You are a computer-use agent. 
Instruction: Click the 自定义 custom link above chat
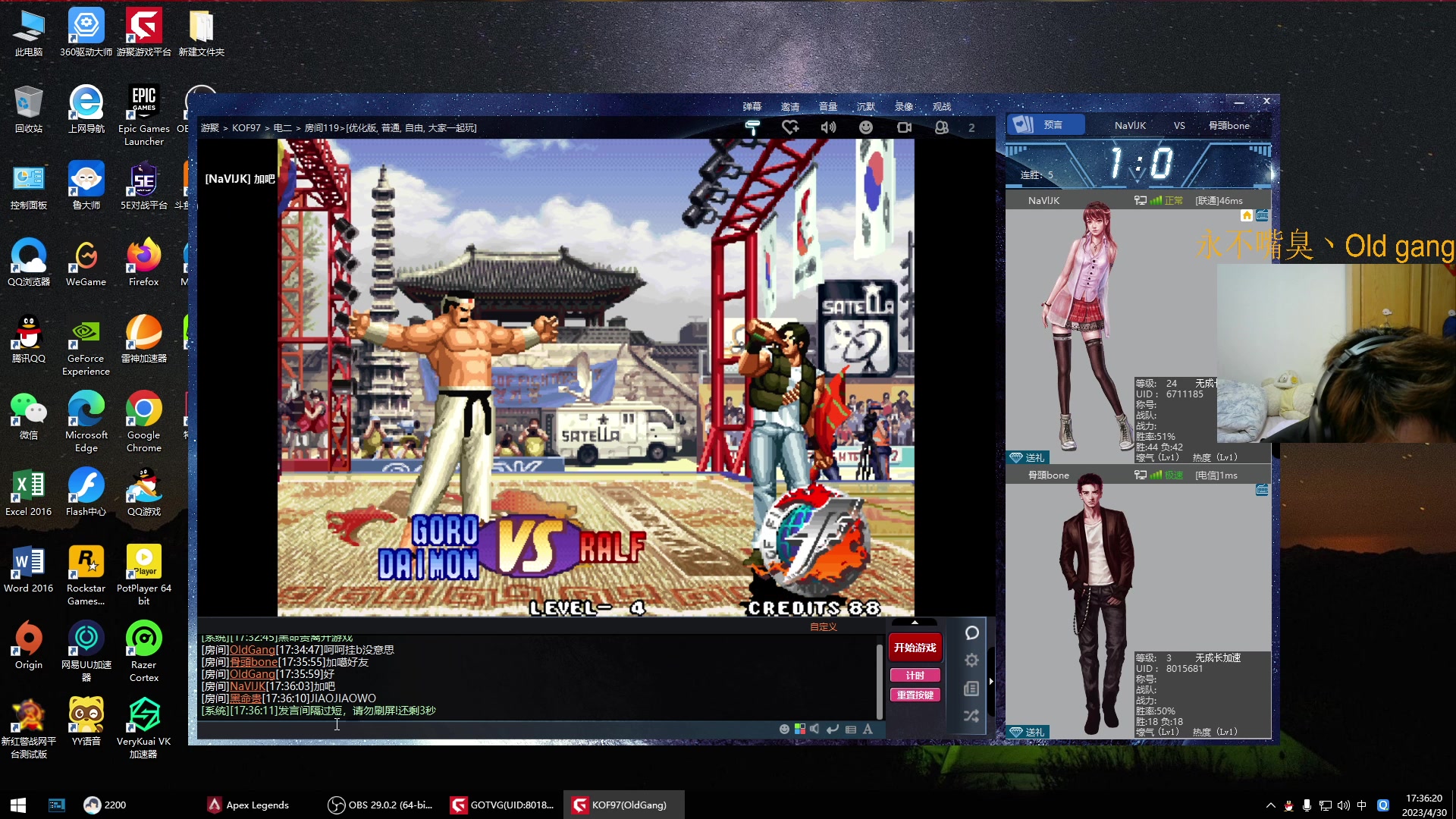[x=823, y=627]
